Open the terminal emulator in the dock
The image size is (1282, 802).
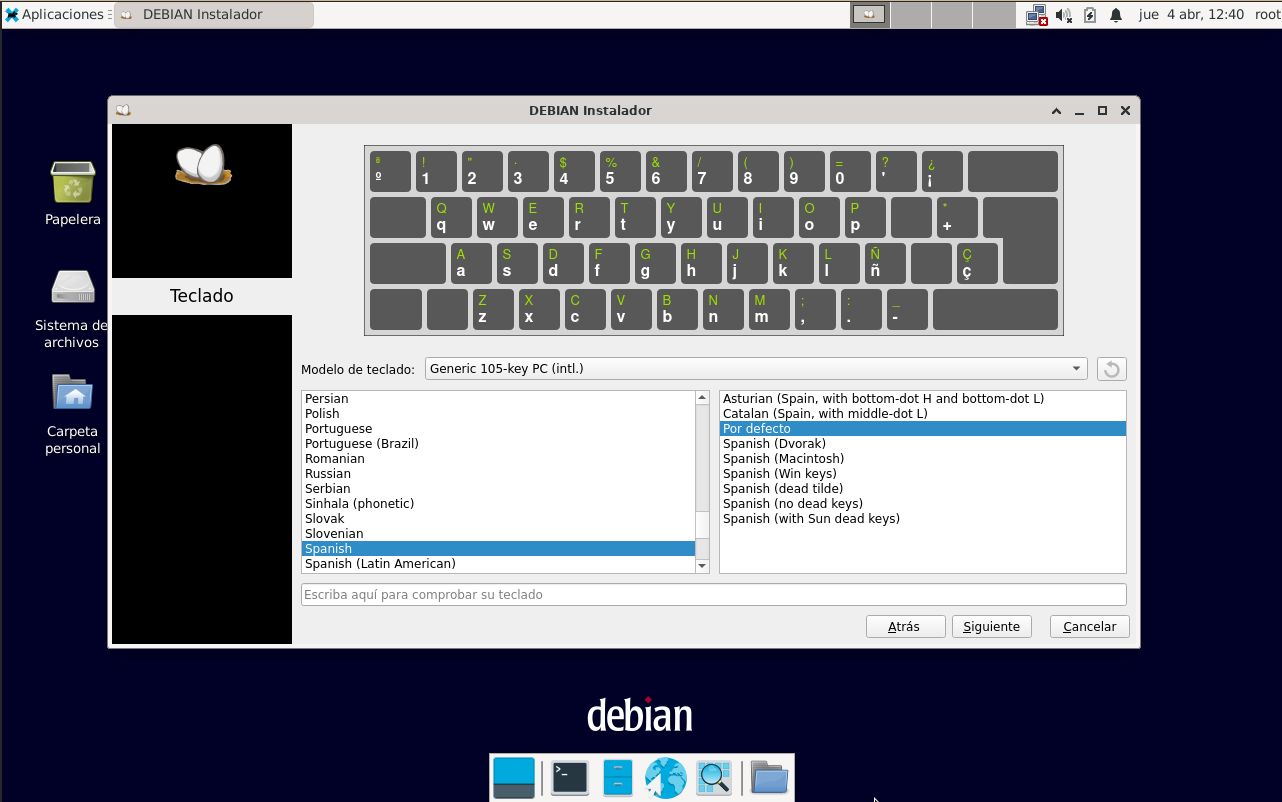point(570,777)
